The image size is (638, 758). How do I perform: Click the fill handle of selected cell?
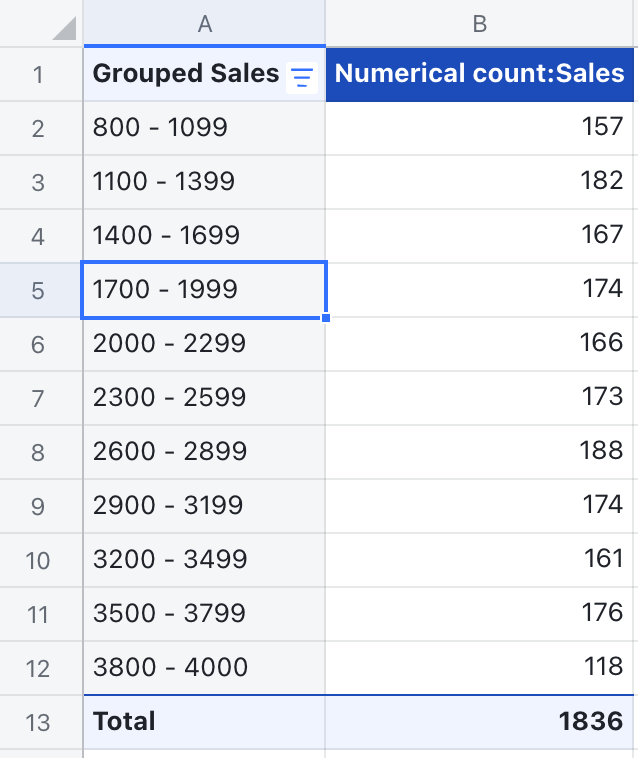[326, 318]
